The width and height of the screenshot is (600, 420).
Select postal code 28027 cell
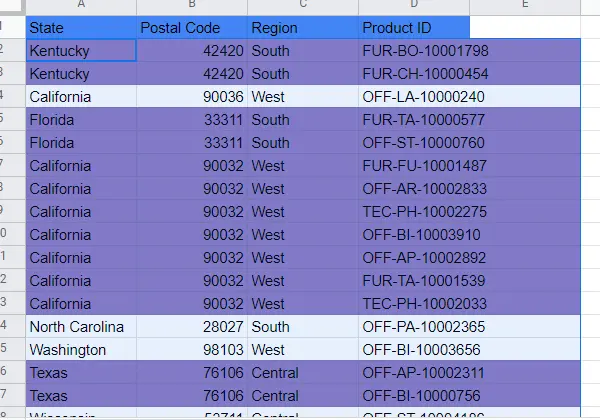[x=192, y=327]
